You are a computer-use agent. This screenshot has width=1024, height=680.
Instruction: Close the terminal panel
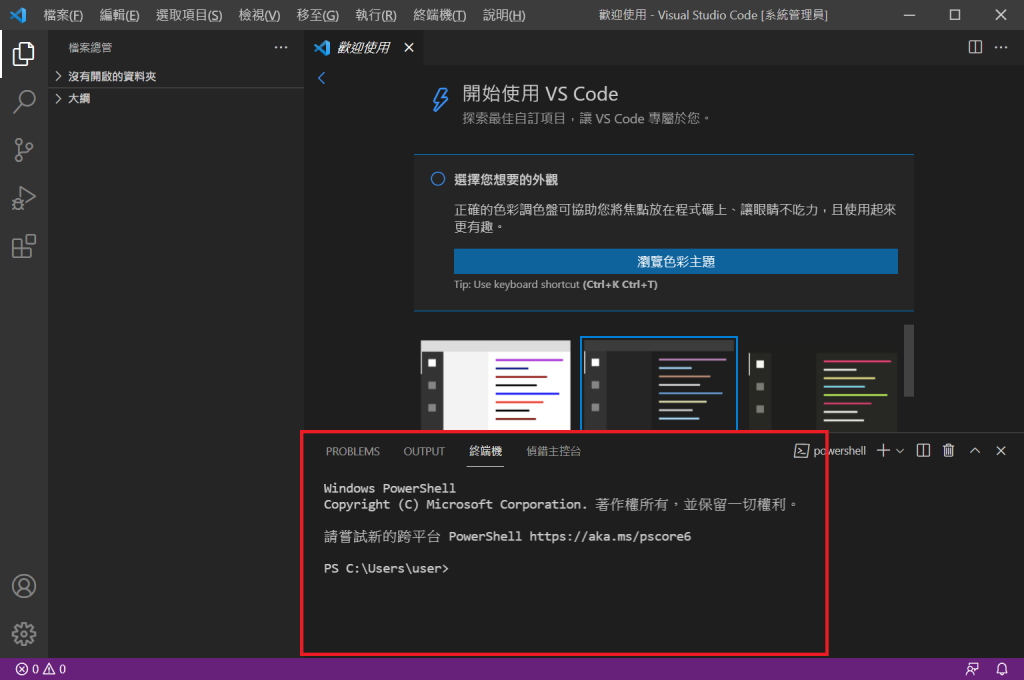pos(1001,451)
